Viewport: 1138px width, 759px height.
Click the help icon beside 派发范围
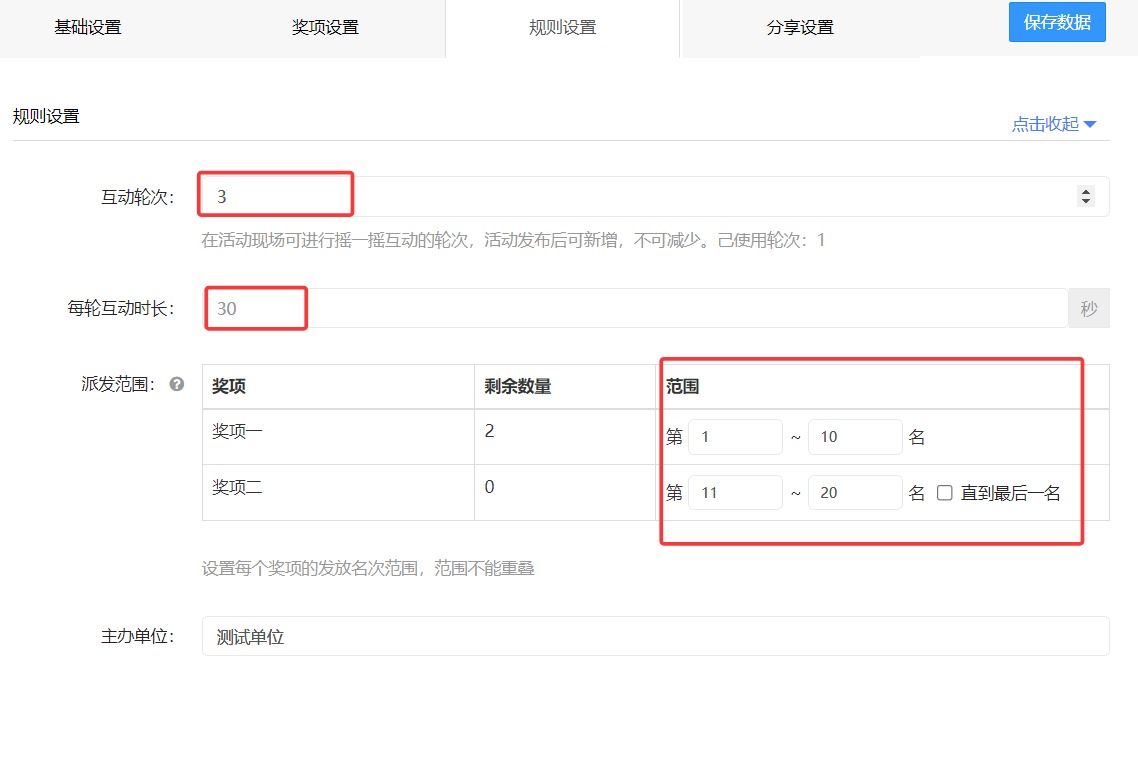tap(177, 384)
